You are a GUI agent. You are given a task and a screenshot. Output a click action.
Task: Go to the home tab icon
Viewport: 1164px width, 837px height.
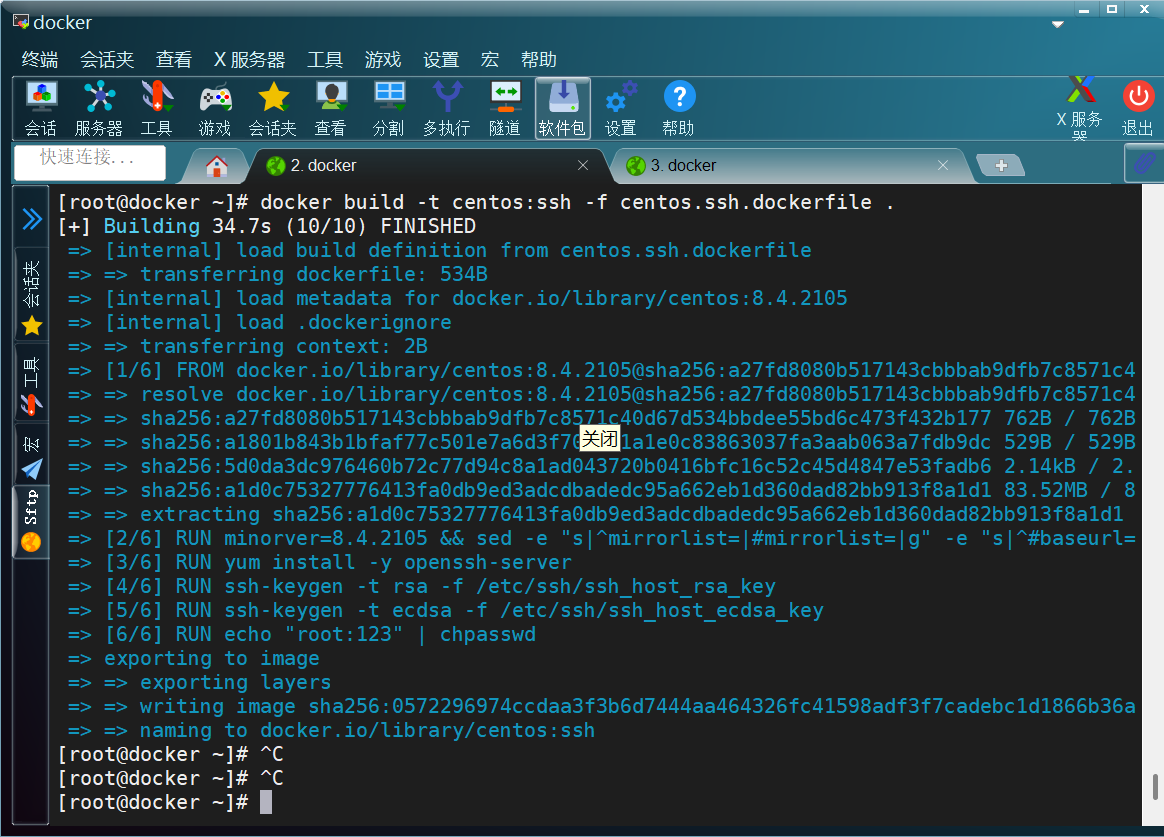217,166
